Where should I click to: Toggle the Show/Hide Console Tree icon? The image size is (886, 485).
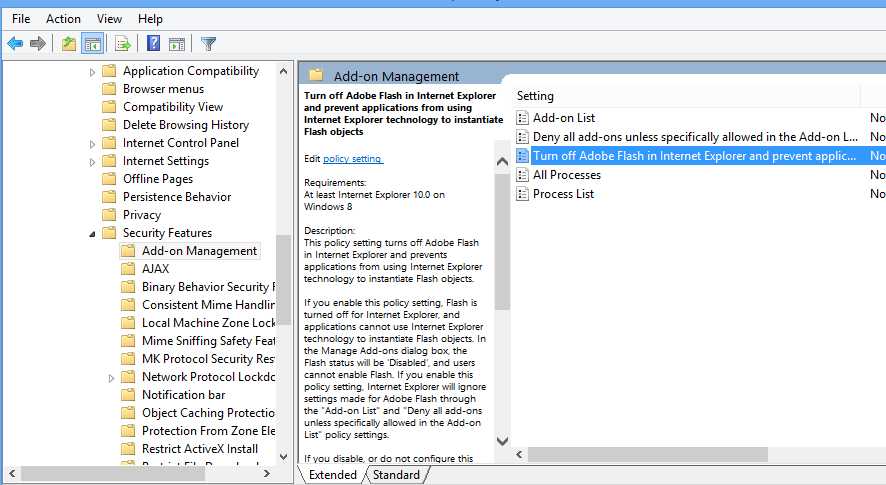[93, 44]
